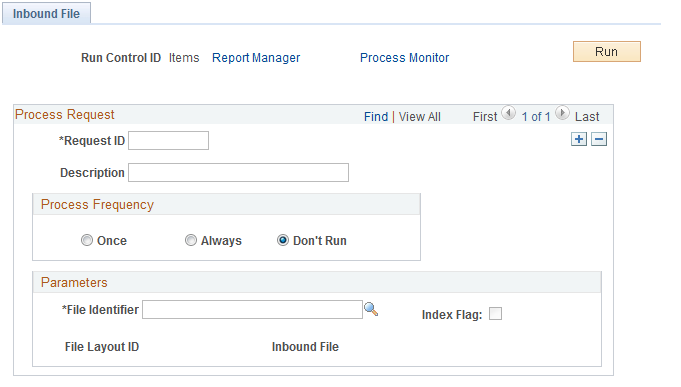Show the previous row arrow
This screenshot has width=681, height=387.
coord(508,113)
